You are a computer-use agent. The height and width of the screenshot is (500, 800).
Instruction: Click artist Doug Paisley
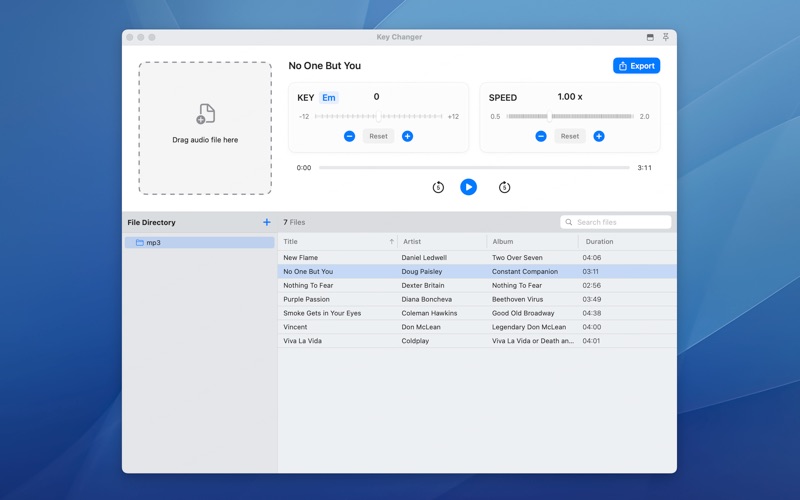point(421,271)
